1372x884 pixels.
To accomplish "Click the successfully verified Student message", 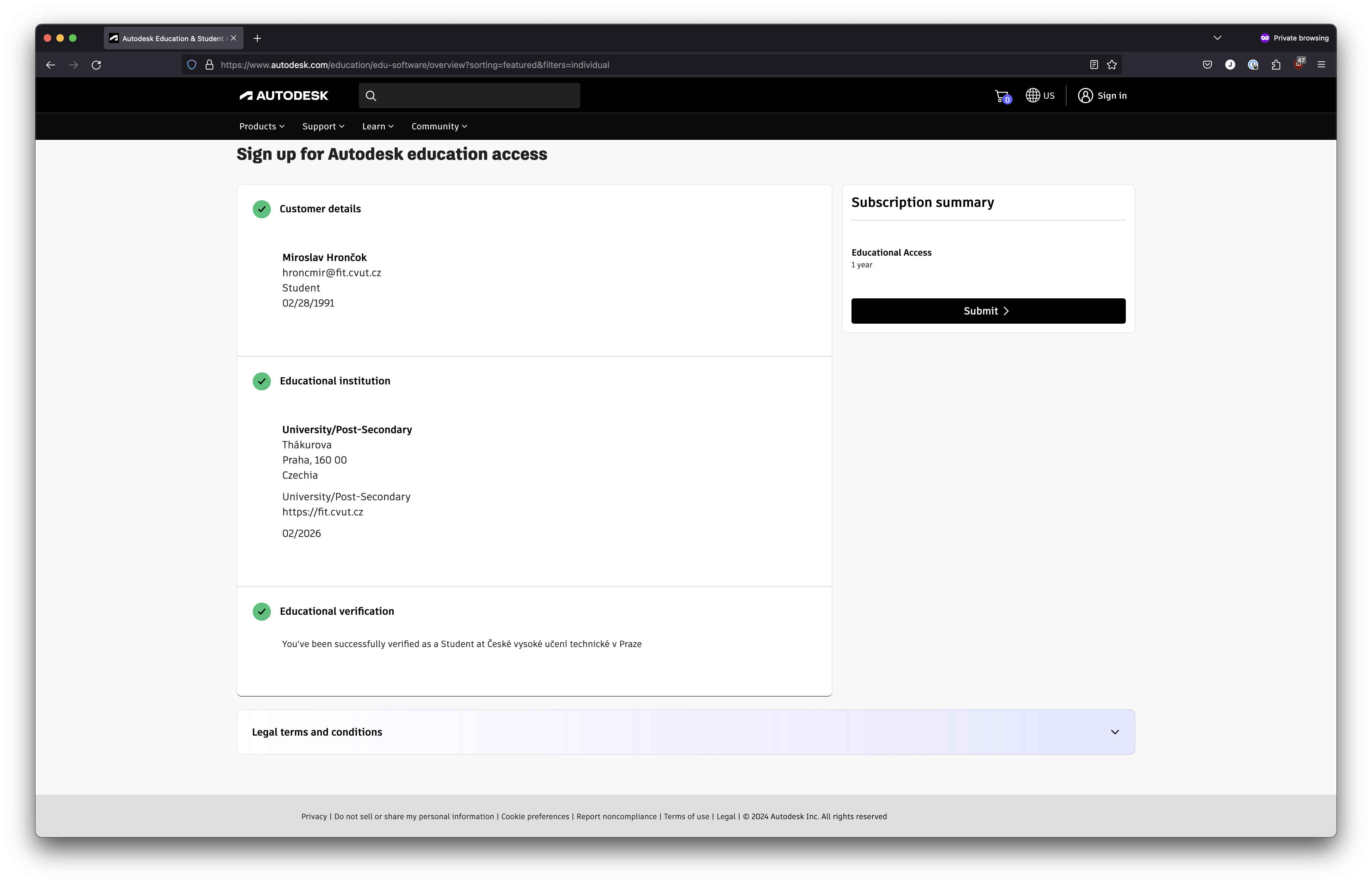I will coord(462,644).
